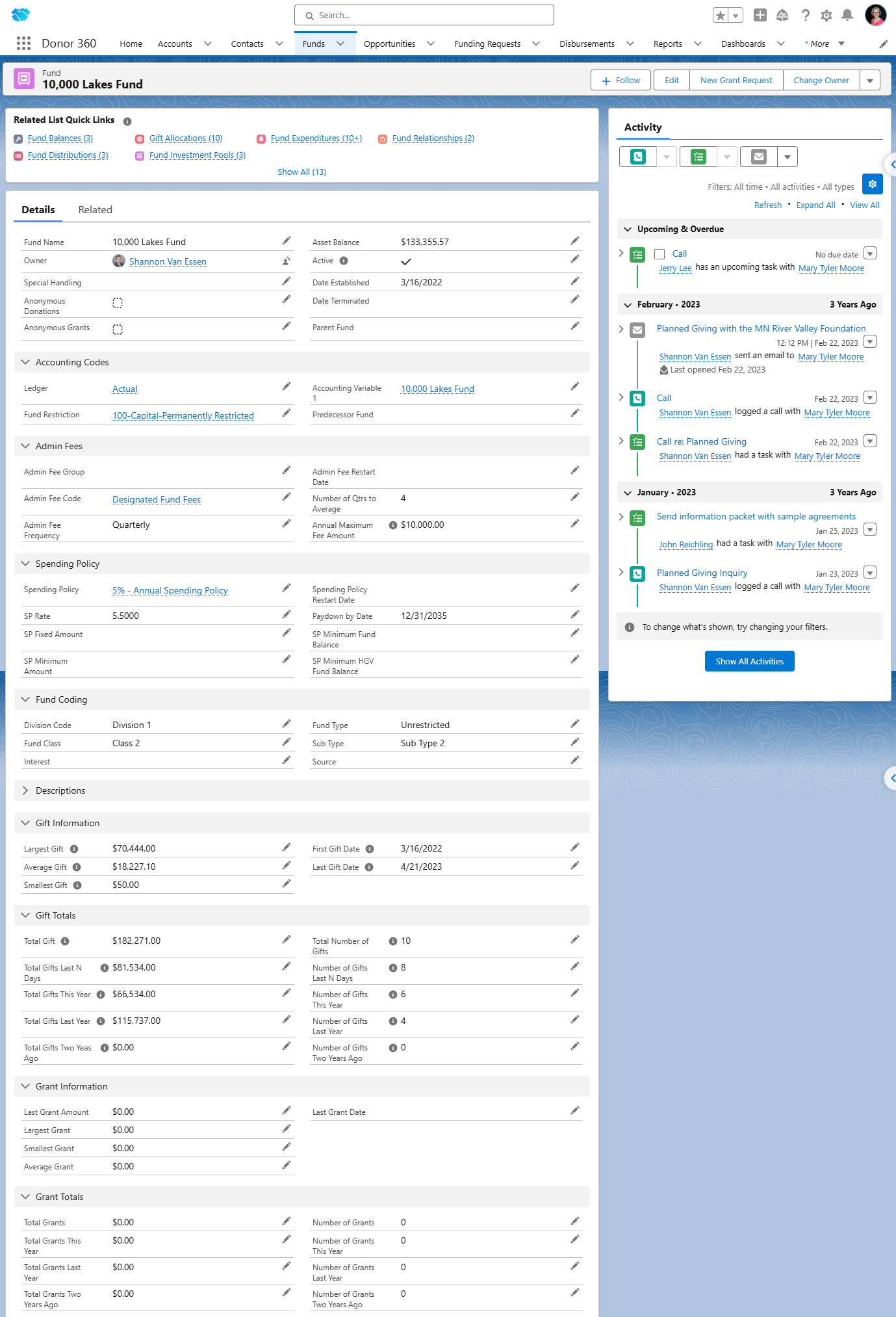Open the user profile avatar
The image size is (896, 1317).
pos(876,15)
